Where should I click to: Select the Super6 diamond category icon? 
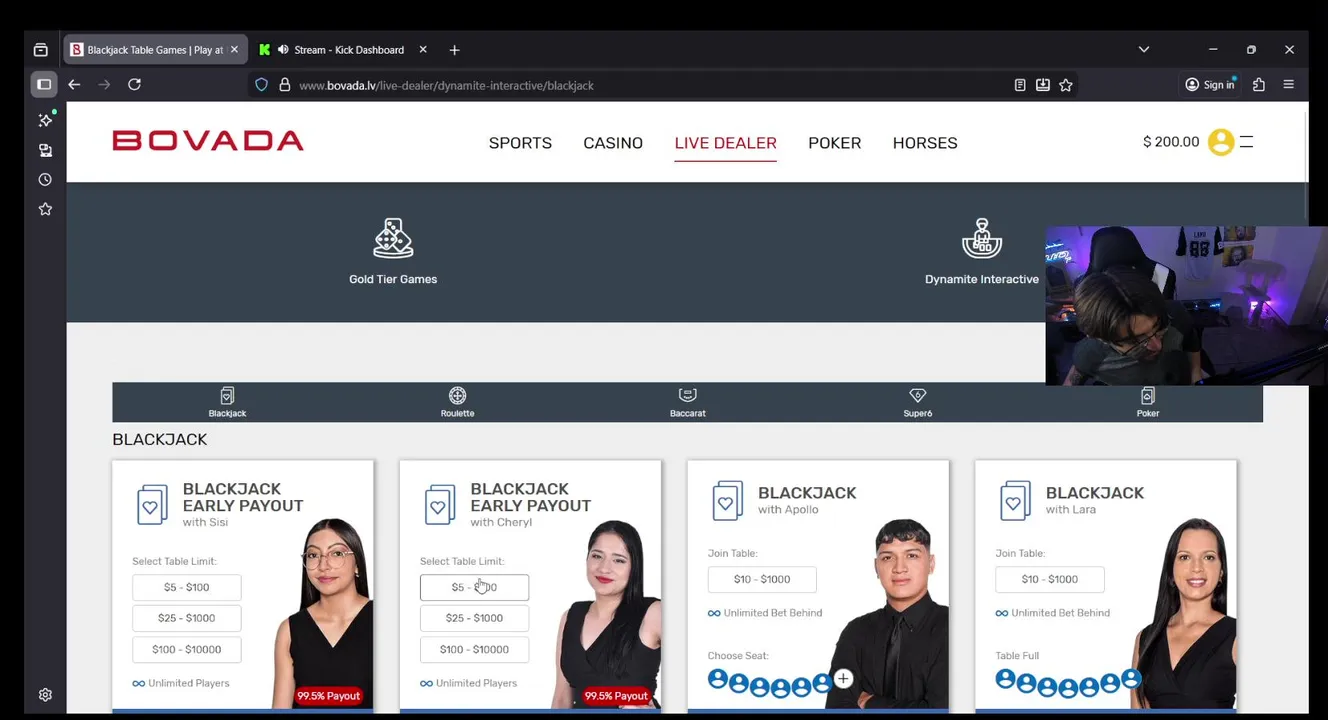(x=917, y=395)
